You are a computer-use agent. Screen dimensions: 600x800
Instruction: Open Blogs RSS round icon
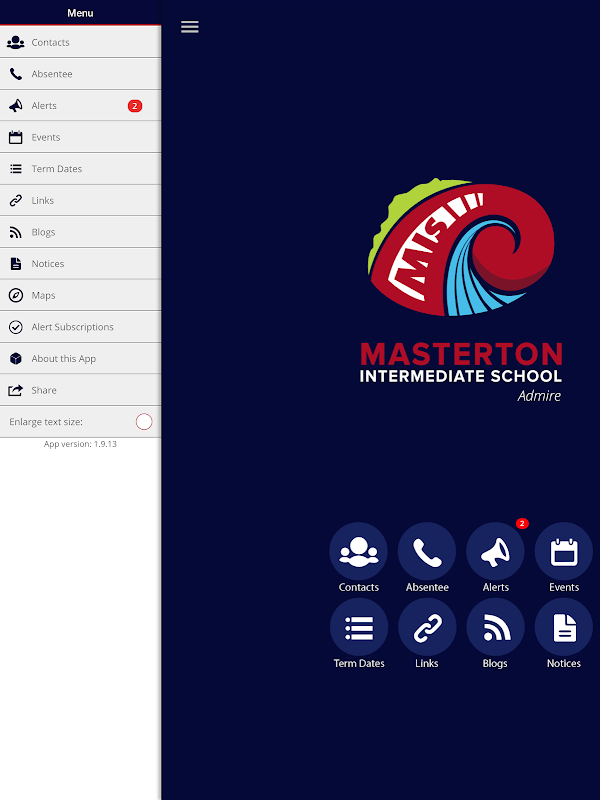(x=495, y=627)
